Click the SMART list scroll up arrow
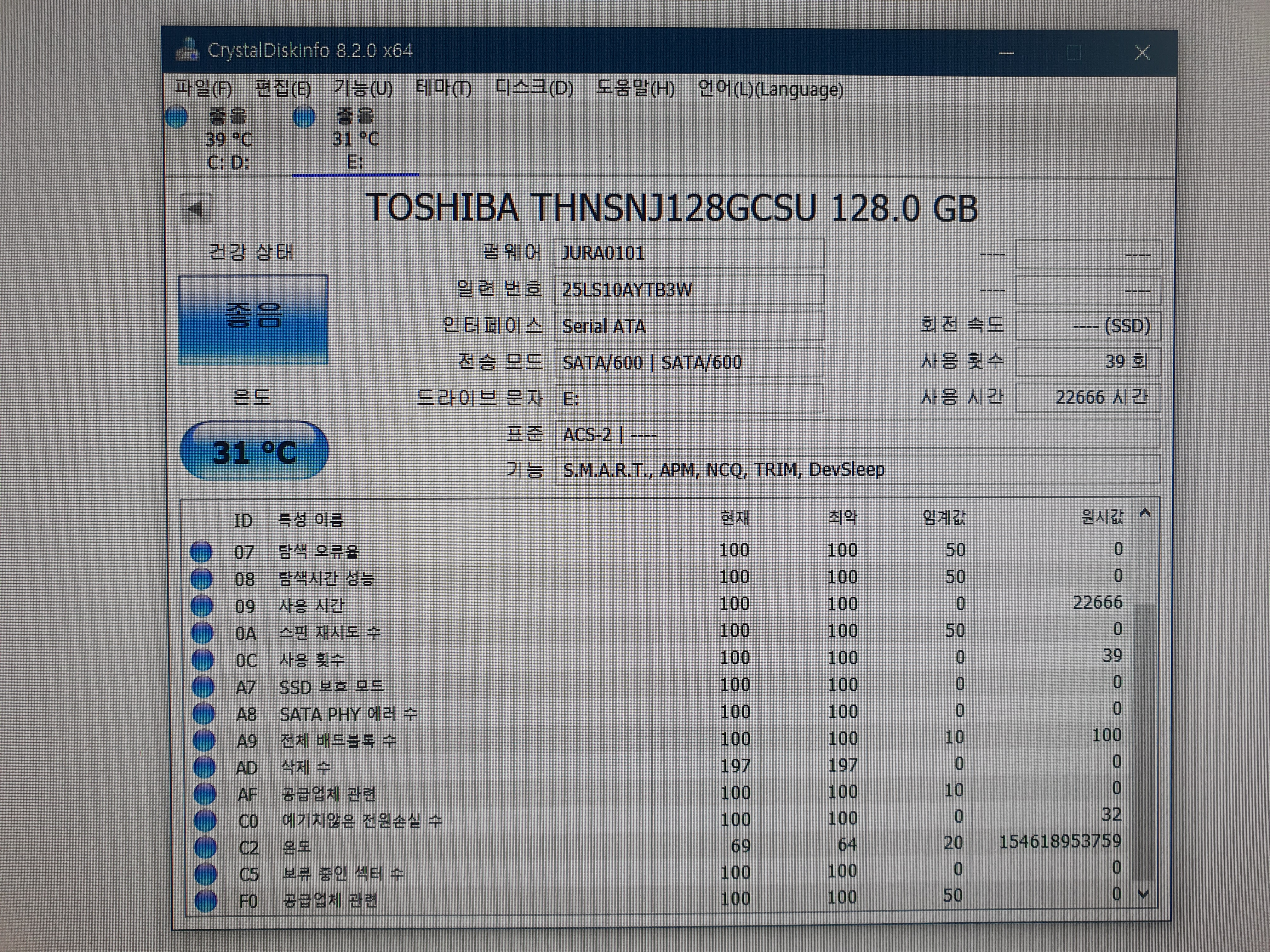1270x952 pixels. point(1145,513)
